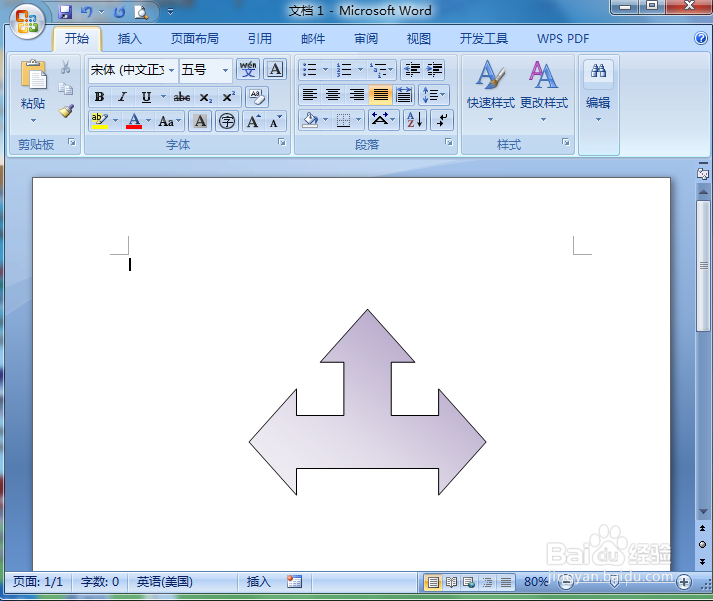Expand the numbering list dropdown arrow
This screenshot has height=601, width=713.
click(360, 70)
